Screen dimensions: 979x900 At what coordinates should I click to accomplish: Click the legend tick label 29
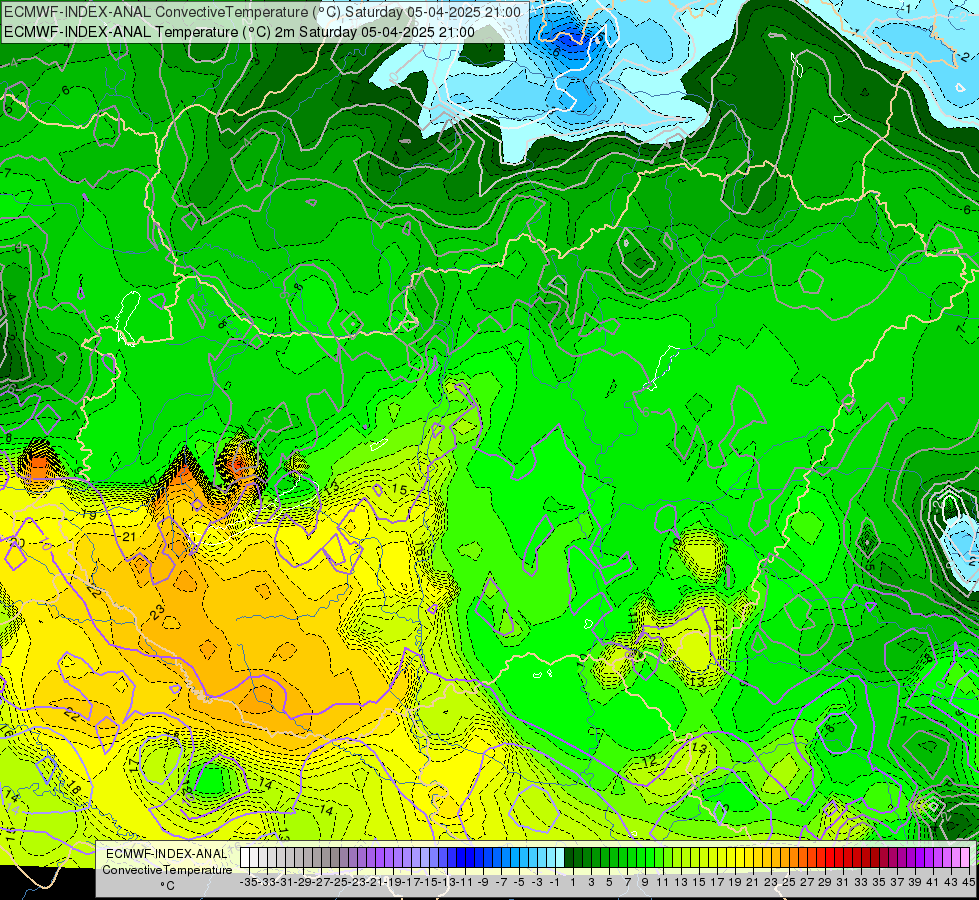point(825,882)
